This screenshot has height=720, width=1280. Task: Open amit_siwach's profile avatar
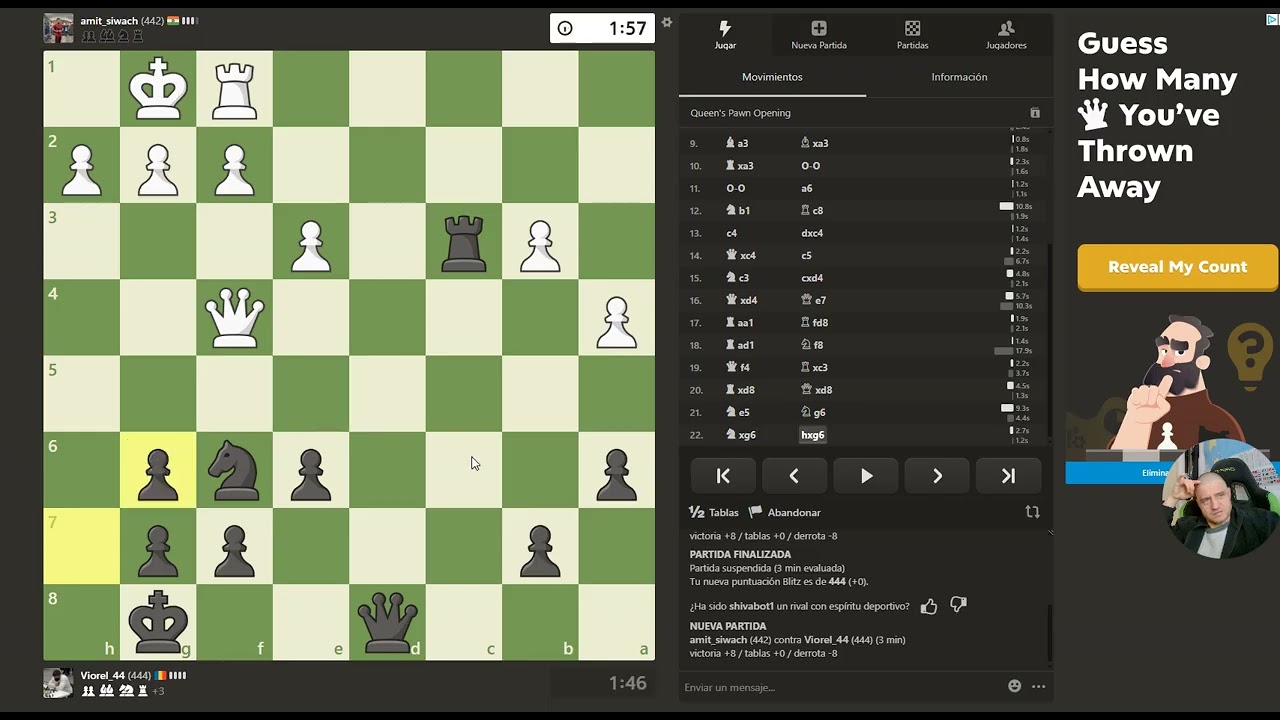[58, 28]
